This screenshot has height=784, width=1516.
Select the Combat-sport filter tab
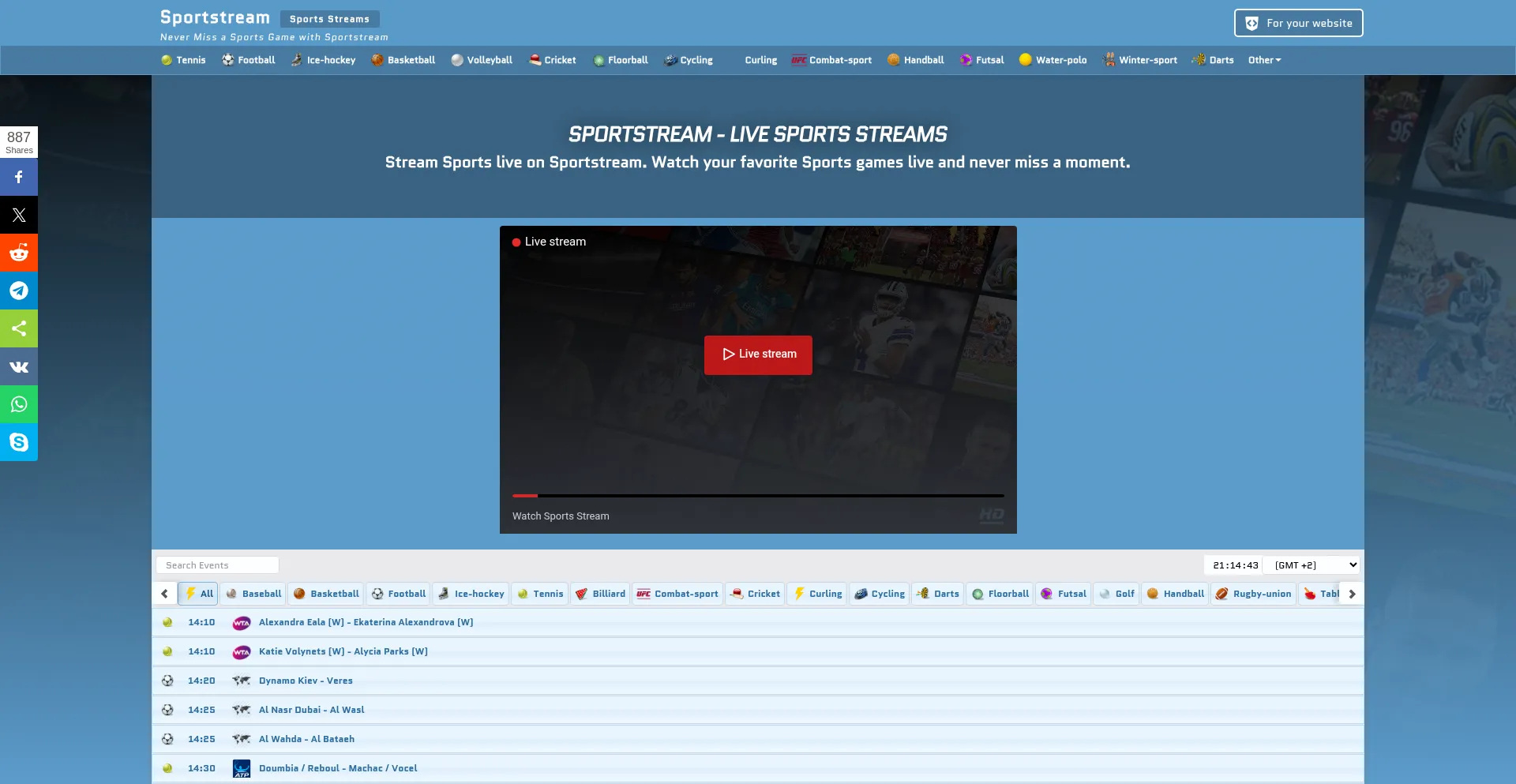pos(678,594)
